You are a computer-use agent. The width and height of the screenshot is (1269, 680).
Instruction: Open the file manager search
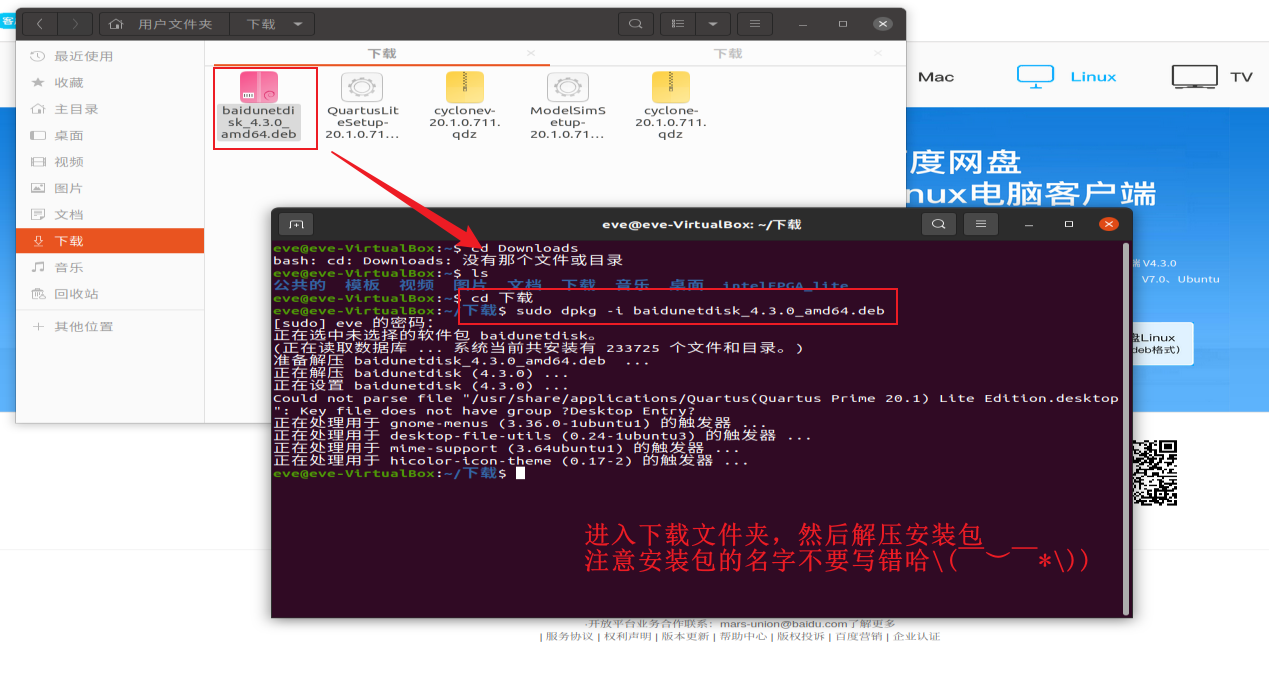(x=636, y=24)
